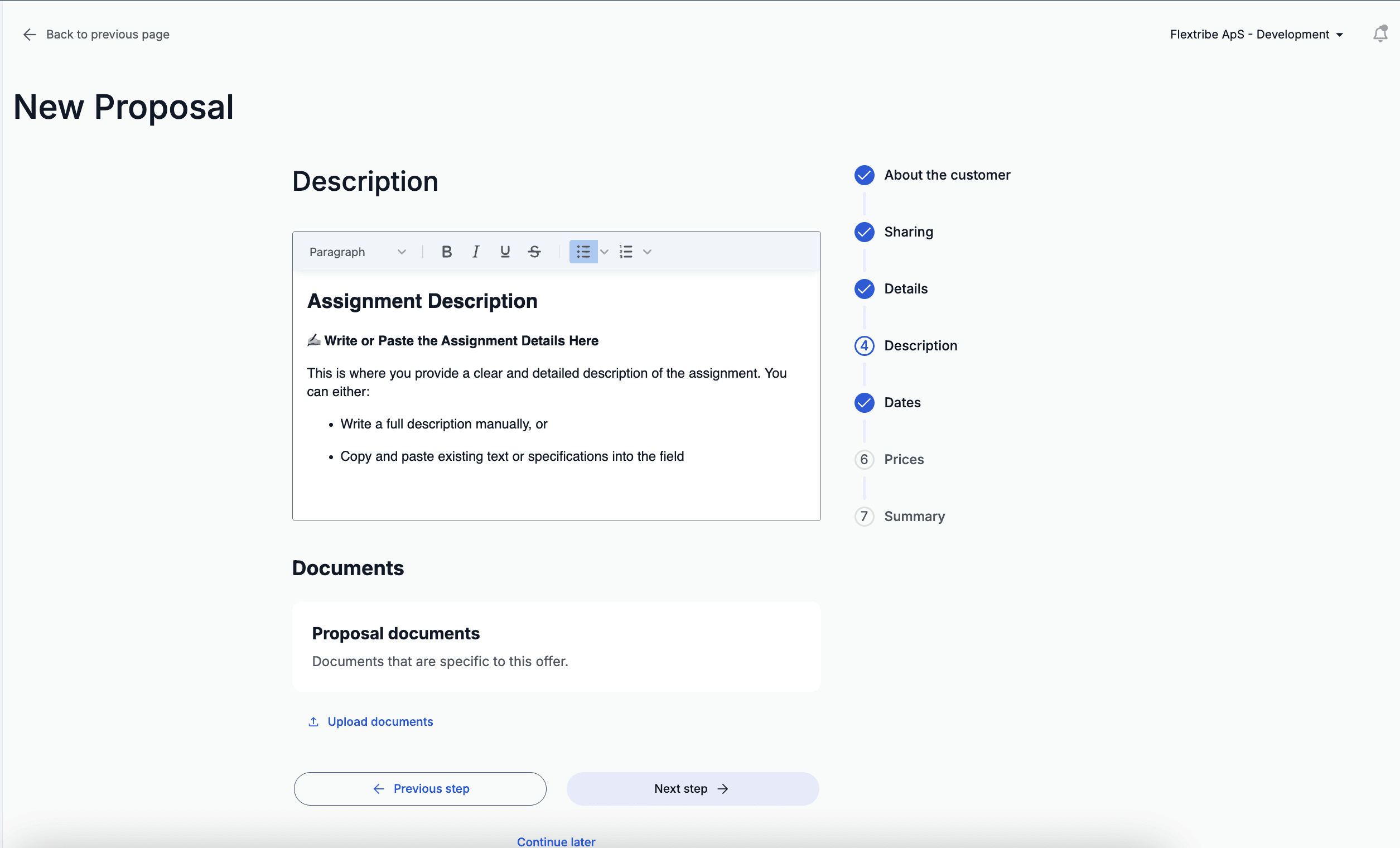Go to About the customer step
This screenshot has width=1400, height=848.
pyautogui.click(x=947, y=175)
